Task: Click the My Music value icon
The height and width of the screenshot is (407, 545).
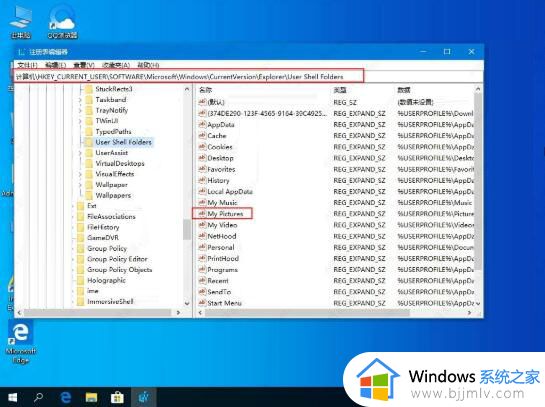Action: point(202,202)
